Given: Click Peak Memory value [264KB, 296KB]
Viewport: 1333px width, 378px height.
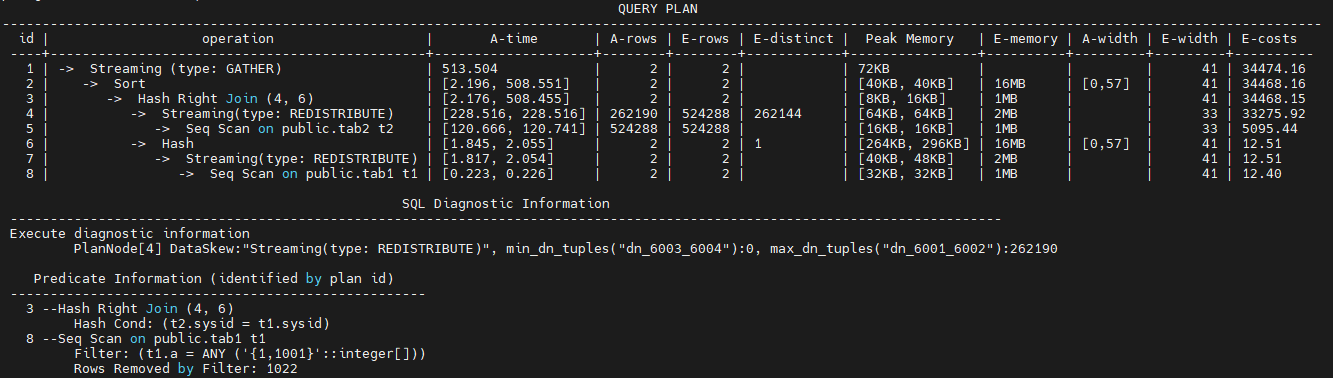Looking at the screenshot, I should (x=913, y=144).
